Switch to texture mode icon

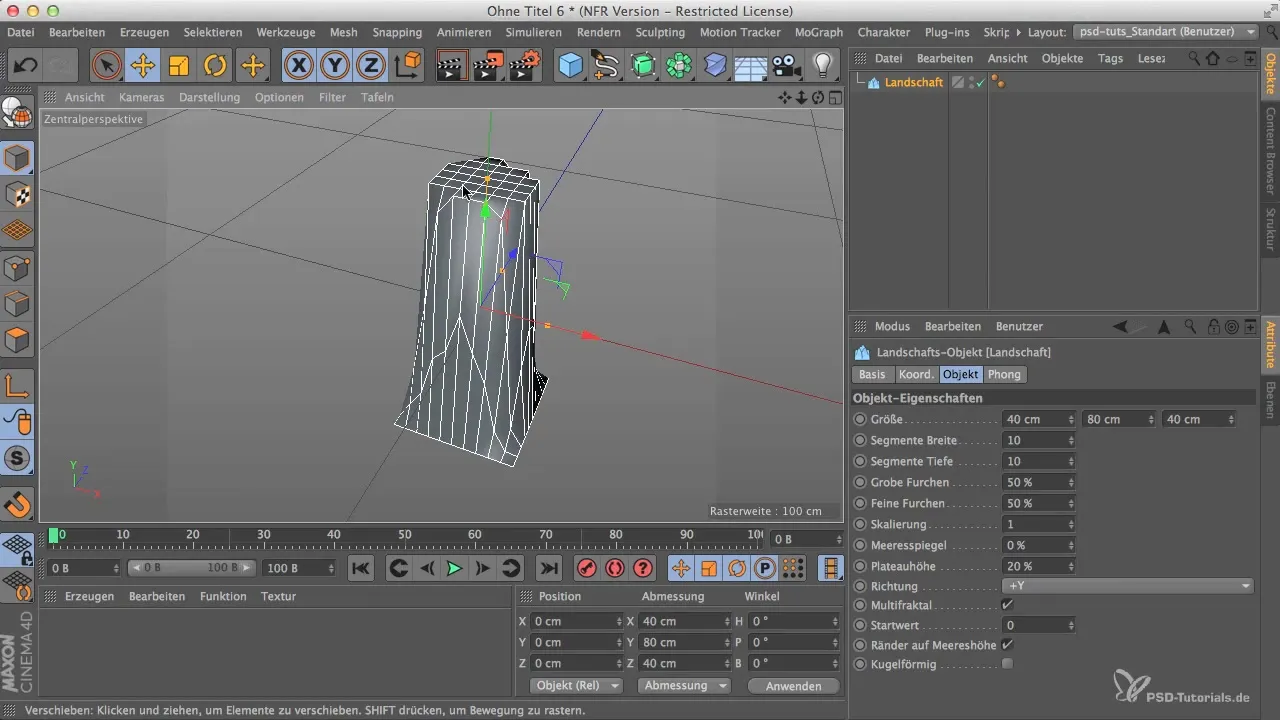pos(18,194)
